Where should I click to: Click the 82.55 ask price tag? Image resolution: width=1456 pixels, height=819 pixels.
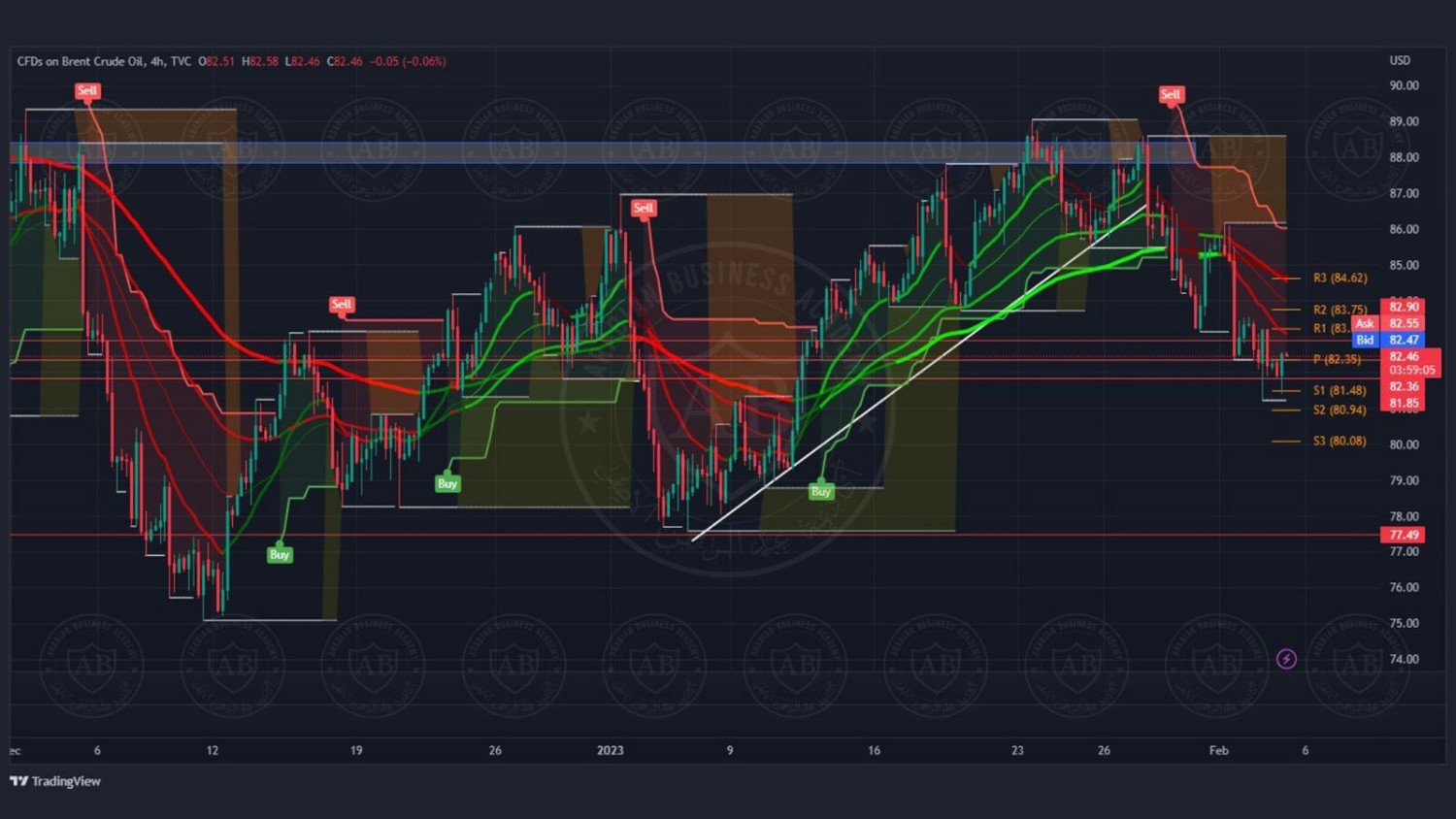coord(1404,323)
